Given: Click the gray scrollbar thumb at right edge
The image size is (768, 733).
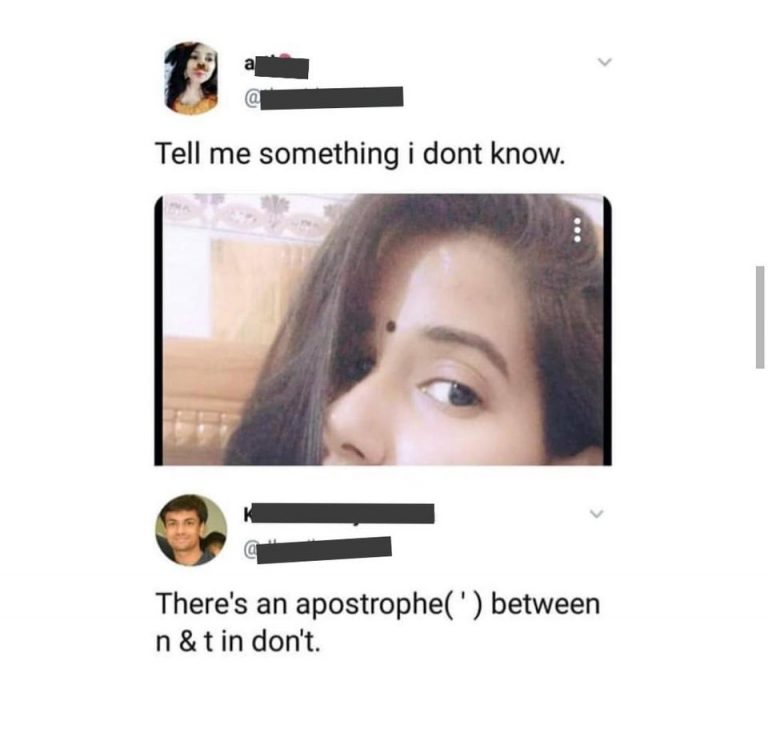Looking at the screenshot, I should tap(760, 317).
